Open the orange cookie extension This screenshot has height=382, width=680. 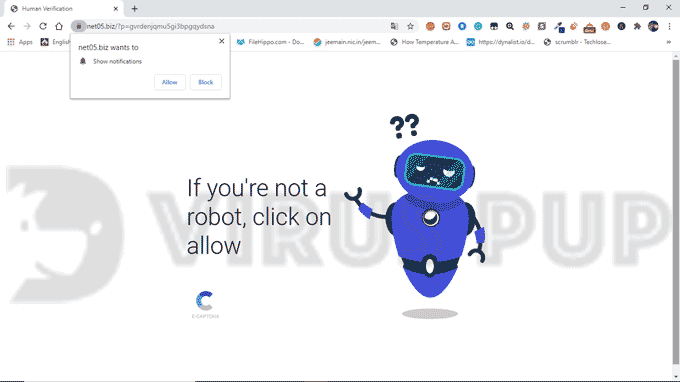(x=430, y=26)
